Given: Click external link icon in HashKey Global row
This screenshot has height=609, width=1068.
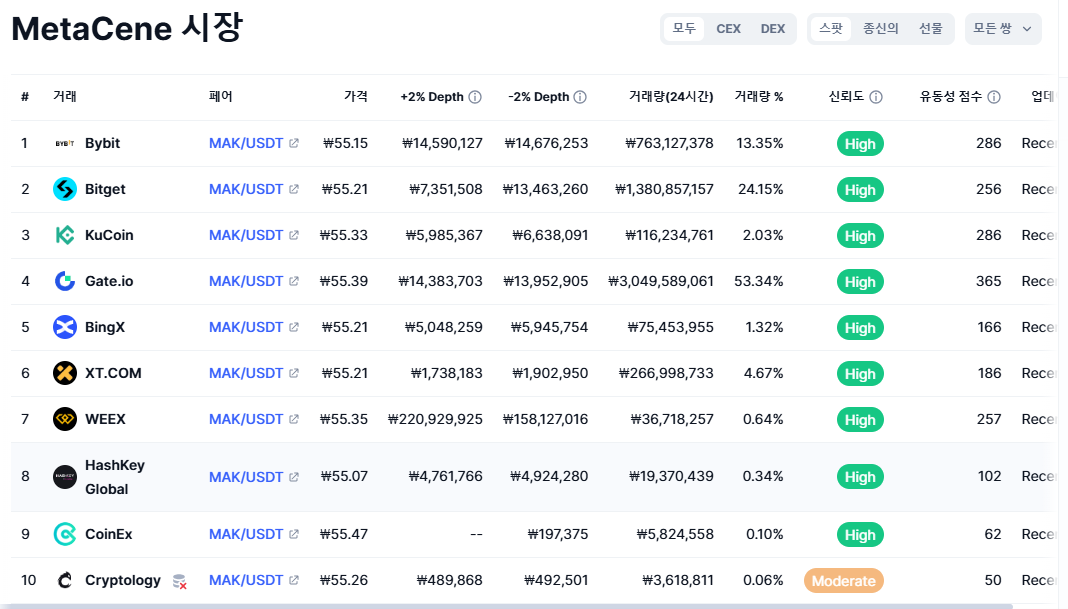Looking at the screenshot, I should pyautogui.click(x=294, y=477).
